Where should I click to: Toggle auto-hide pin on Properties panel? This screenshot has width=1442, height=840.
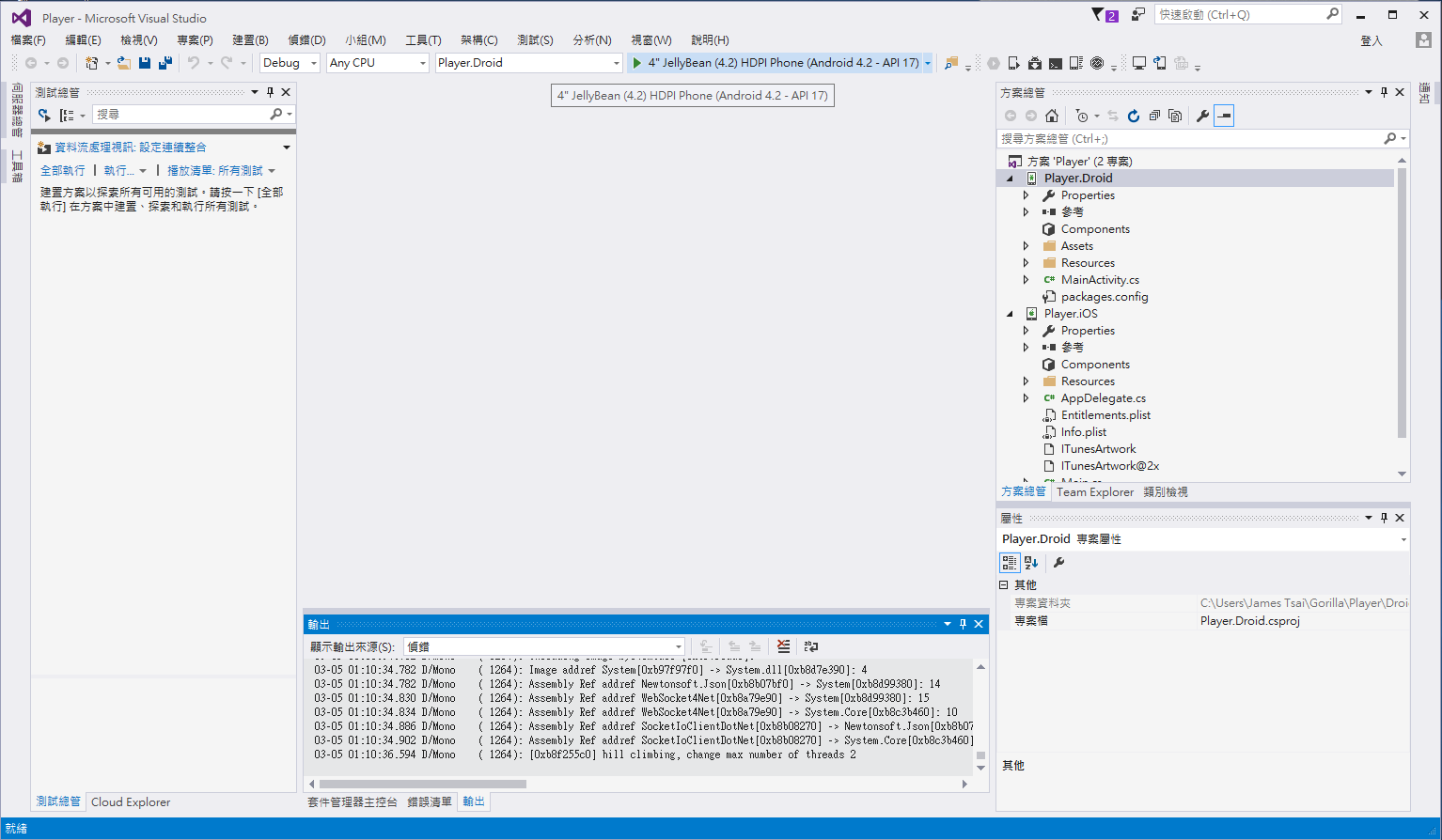point(1384,518)
